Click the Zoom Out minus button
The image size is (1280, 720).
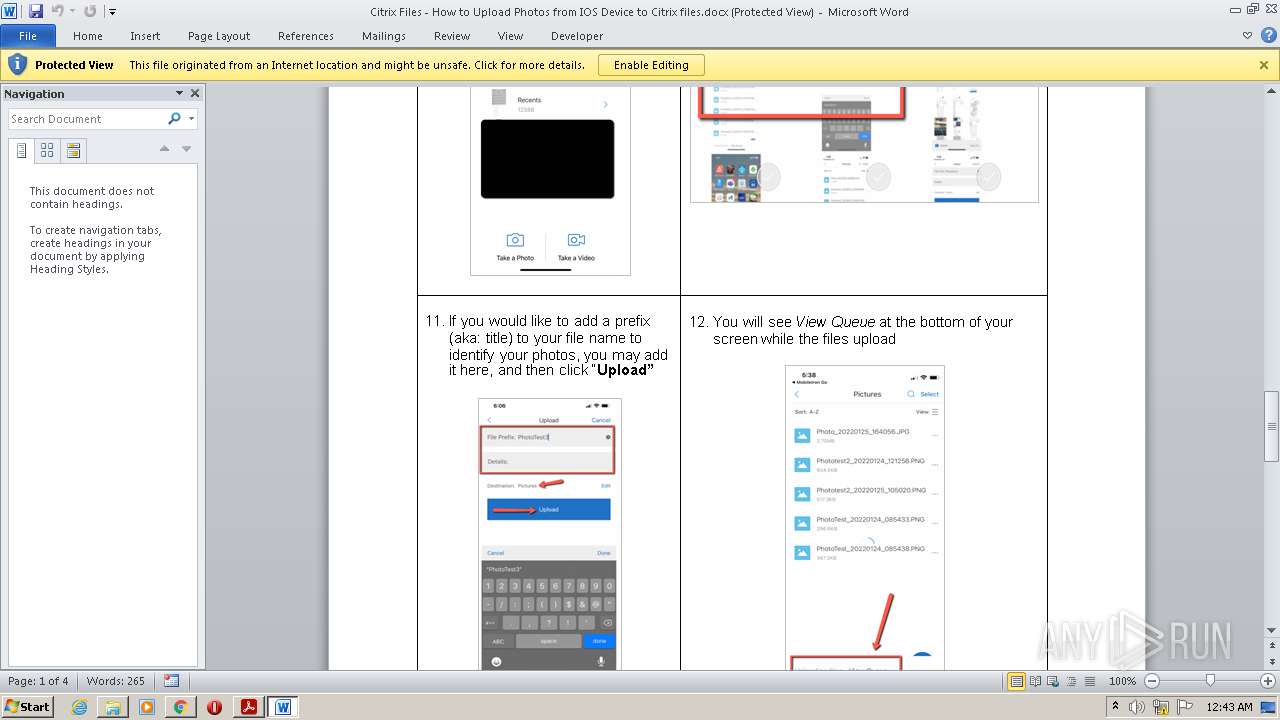tap(1151, 681)
